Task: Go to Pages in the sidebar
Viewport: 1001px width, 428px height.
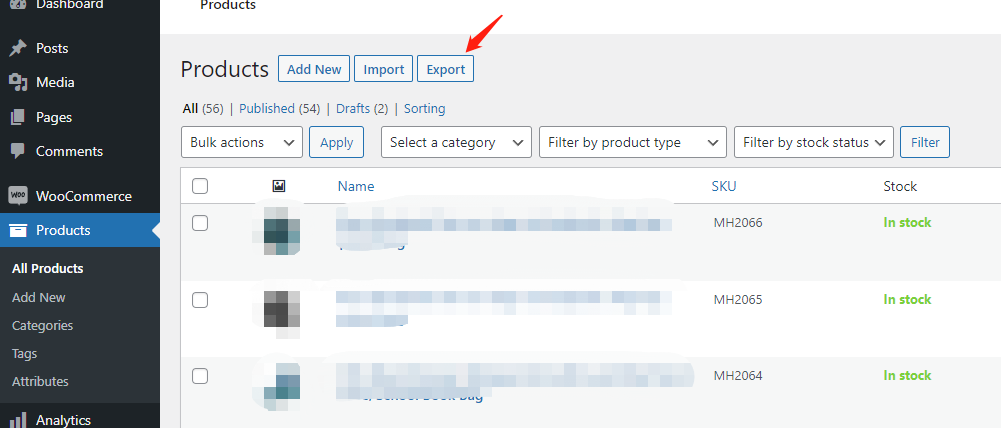Action: pyautogui.click(x=54, y=117)
